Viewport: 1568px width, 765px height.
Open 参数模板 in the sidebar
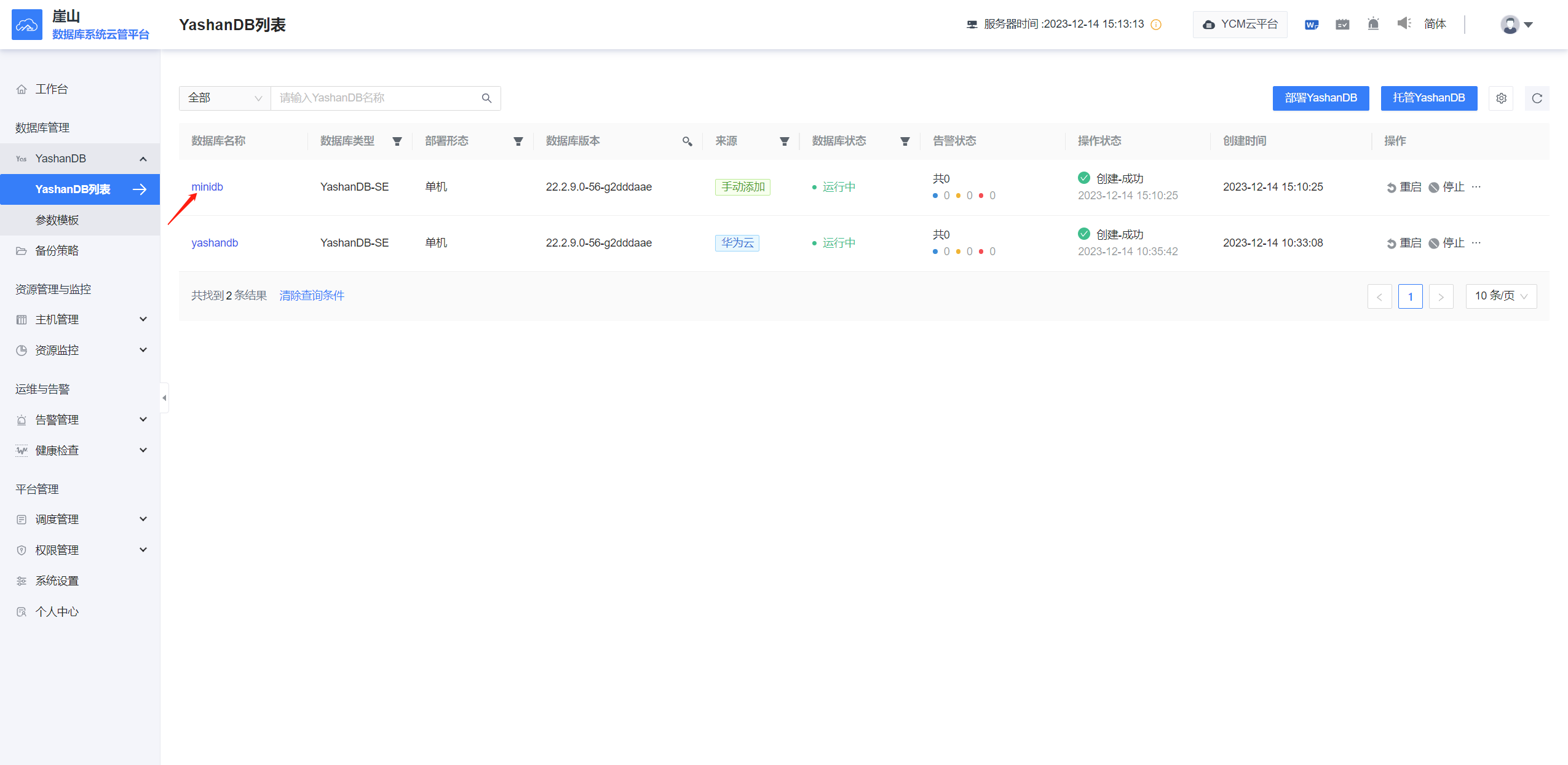pos(57,220)
